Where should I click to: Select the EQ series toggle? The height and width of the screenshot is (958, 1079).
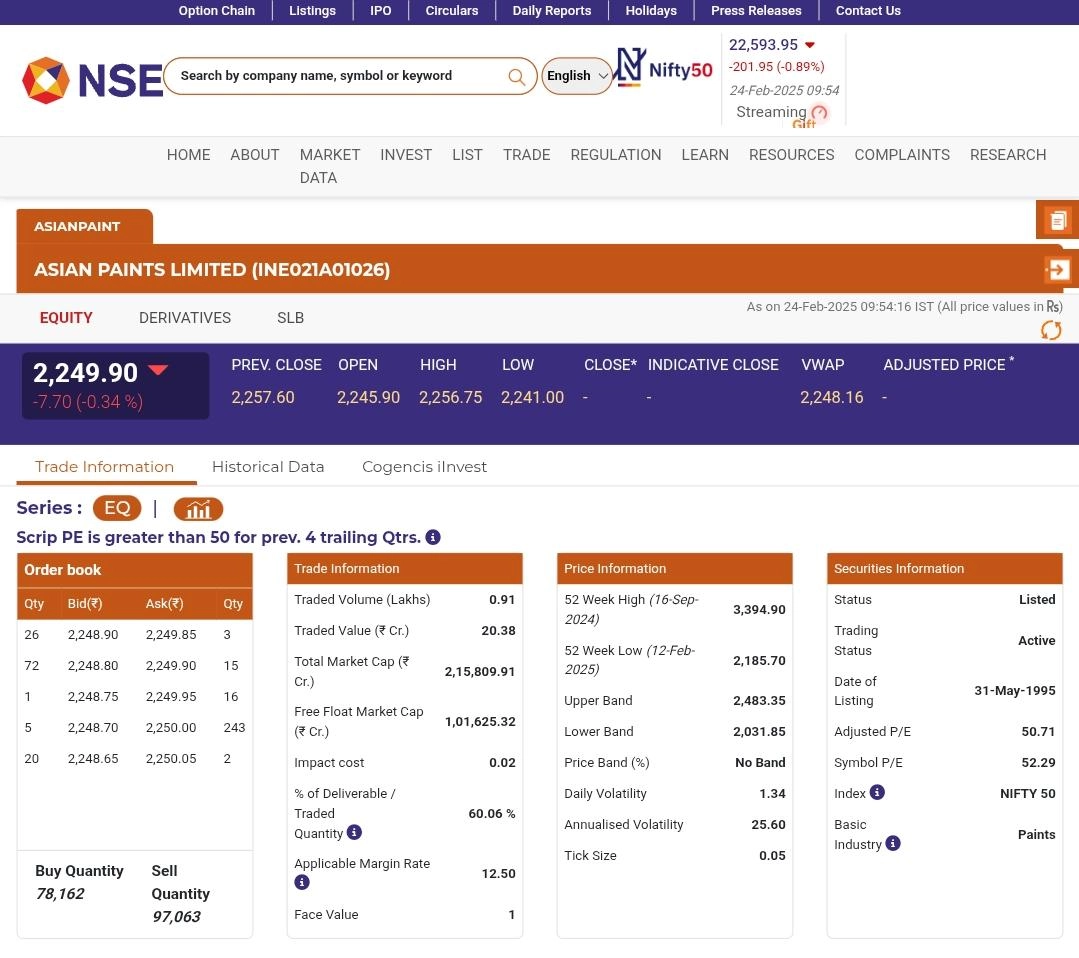117,508
